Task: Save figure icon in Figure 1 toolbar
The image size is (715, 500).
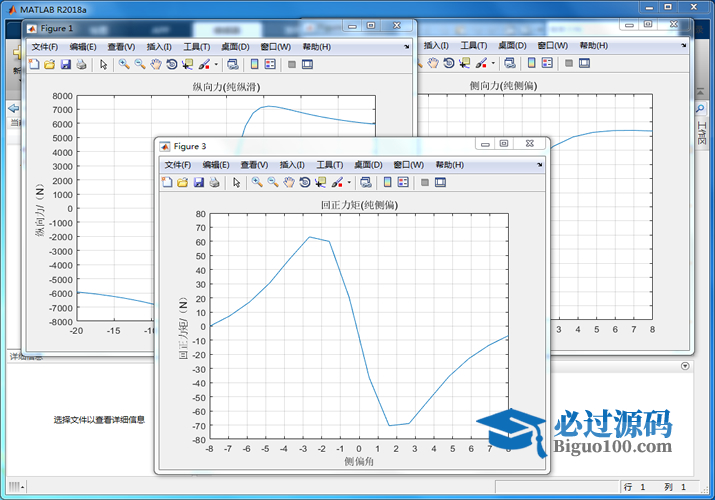Action: pyautogui.click(x=66, y=64)
